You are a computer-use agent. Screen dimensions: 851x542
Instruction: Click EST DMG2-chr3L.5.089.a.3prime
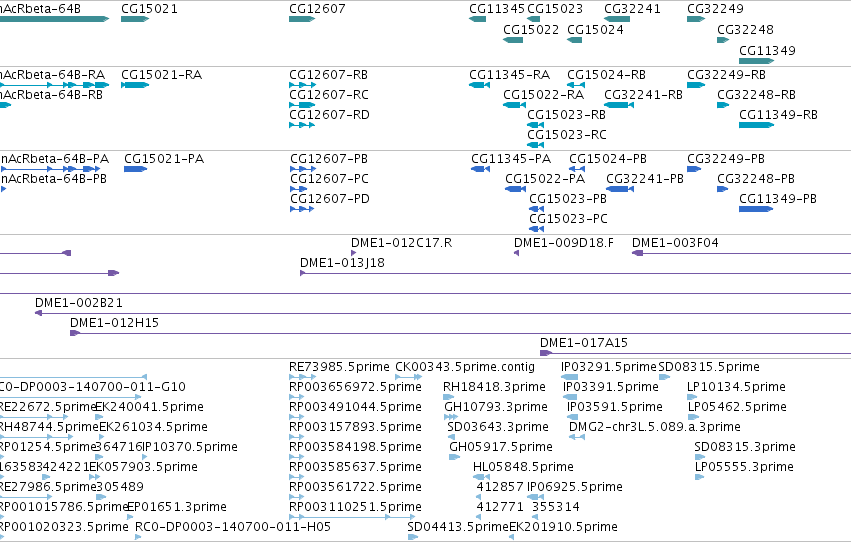(x=577, y=437)
